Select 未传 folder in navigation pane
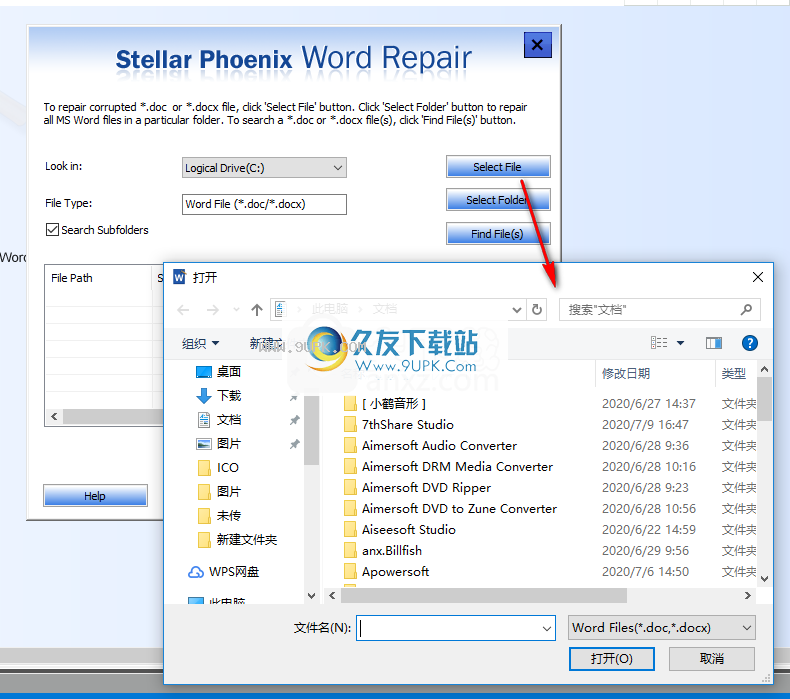Image resolution: width=790 pixels, height=699 pixels. (x=229, y=516)
